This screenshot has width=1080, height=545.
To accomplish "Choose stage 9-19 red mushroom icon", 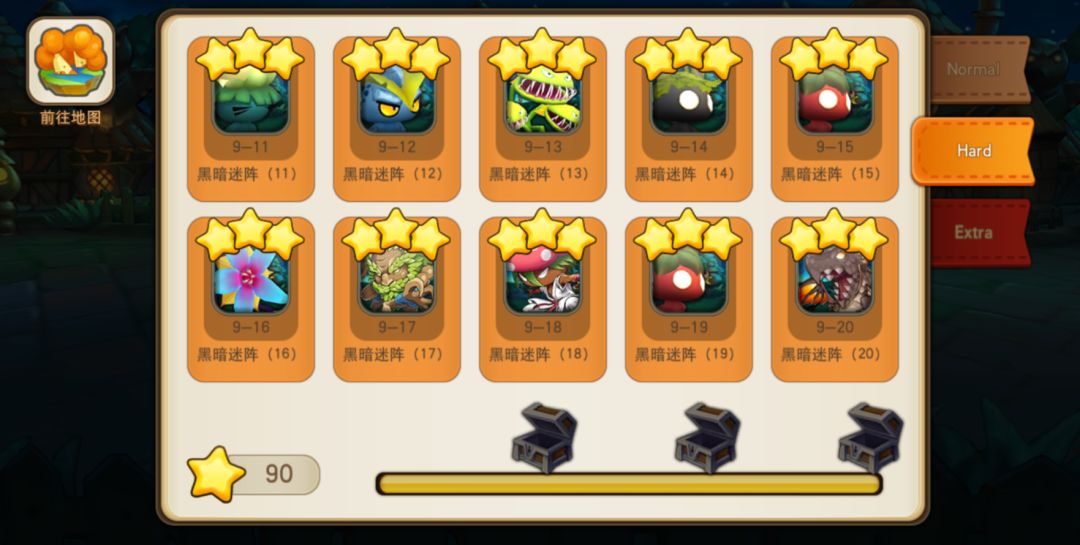I will pyautogui.click(x=689, y=280).
